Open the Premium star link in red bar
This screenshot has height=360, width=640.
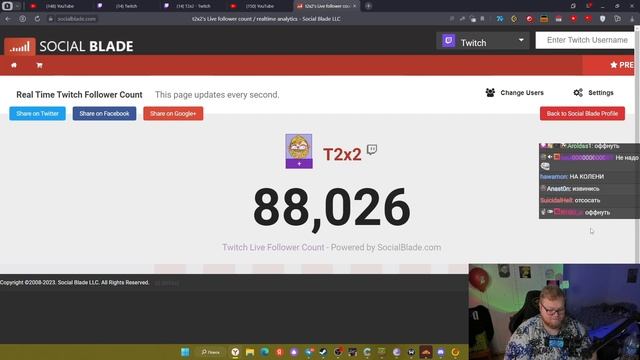622,65
